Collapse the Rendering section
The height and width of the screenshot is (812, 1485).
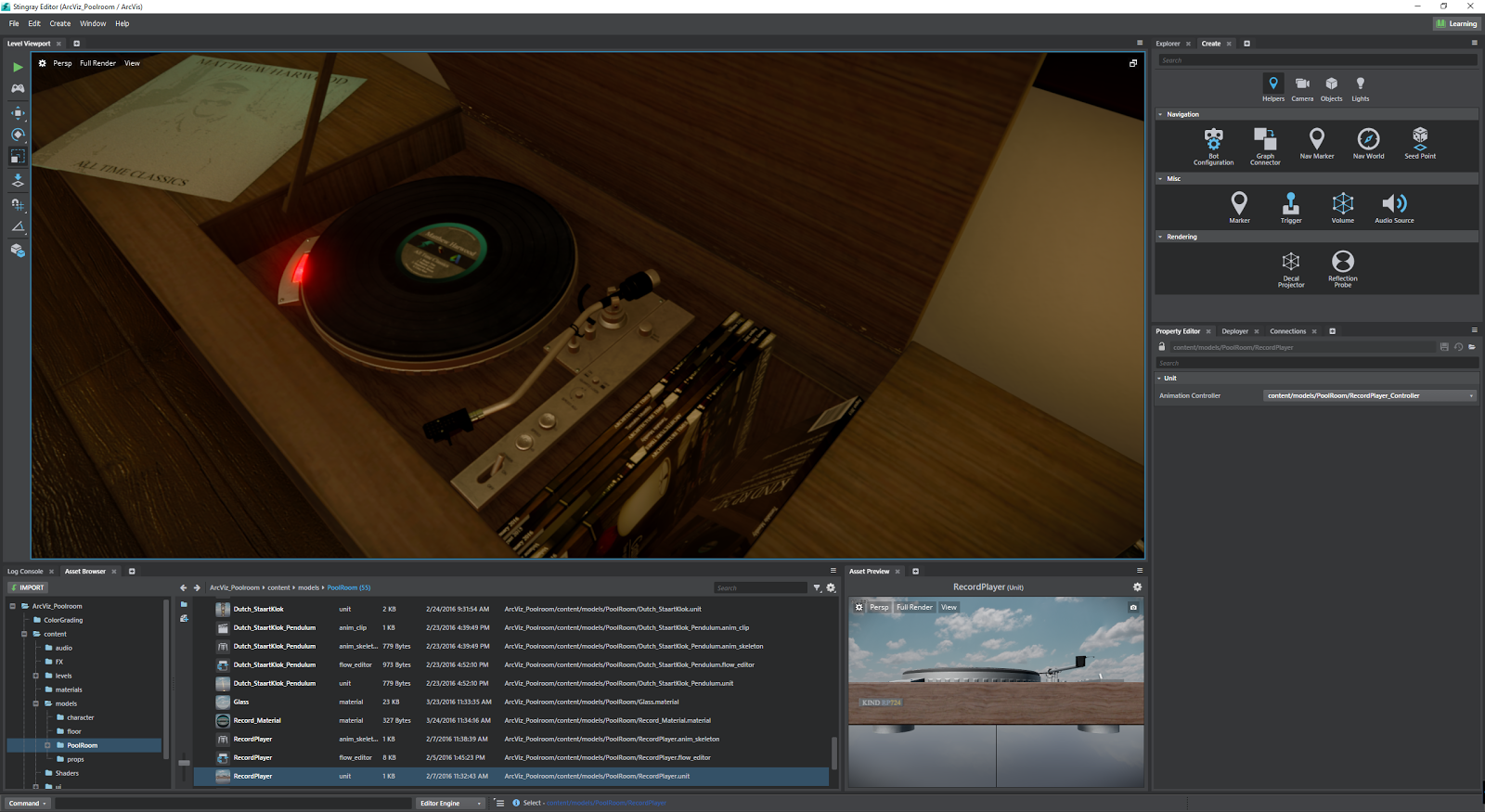point(1160,237)
